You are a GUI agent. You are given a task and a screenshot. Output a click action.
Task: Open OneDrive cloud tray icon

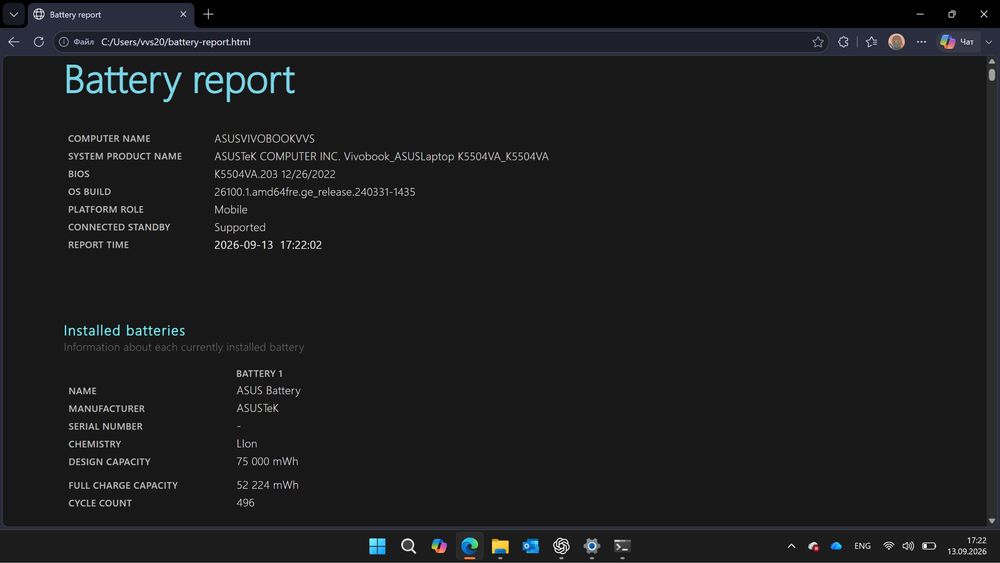836,546
